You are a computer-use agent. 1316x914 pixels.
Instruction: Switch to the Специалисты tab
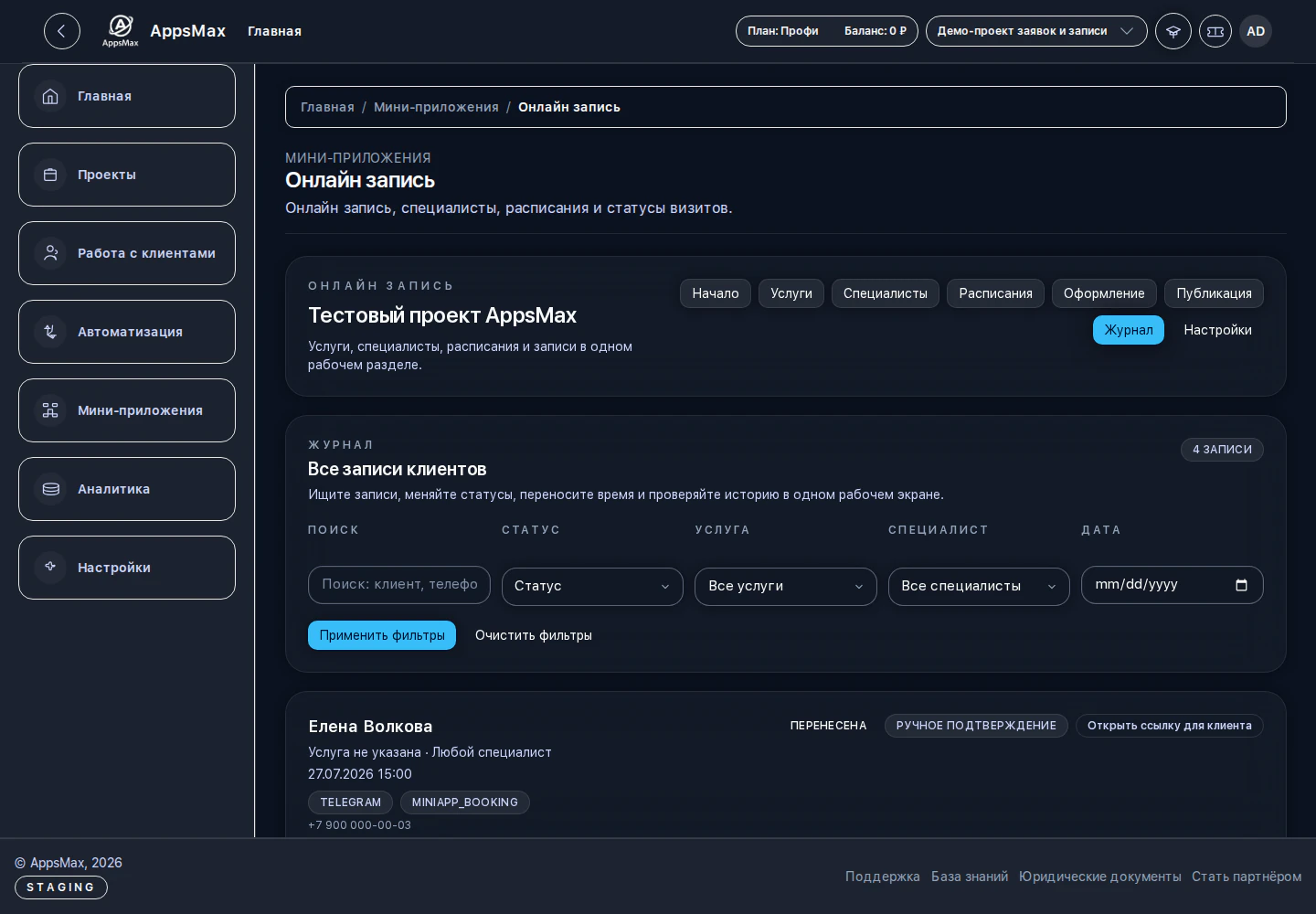(886, 293)
